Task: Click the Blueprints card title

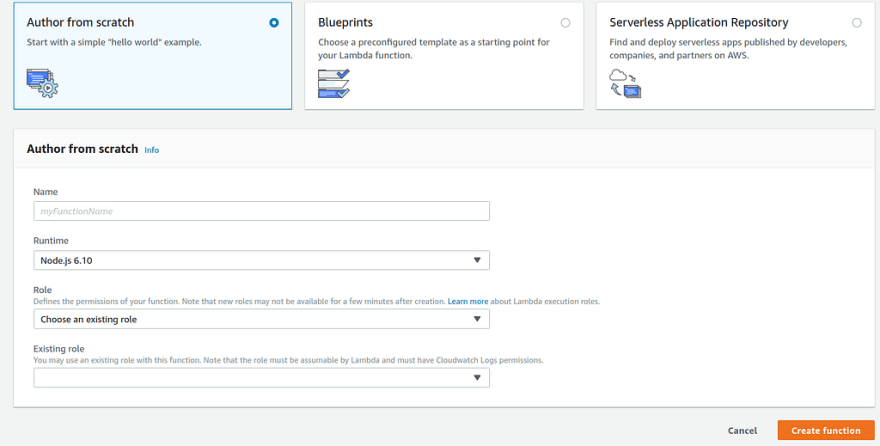Action: (345, 22)
